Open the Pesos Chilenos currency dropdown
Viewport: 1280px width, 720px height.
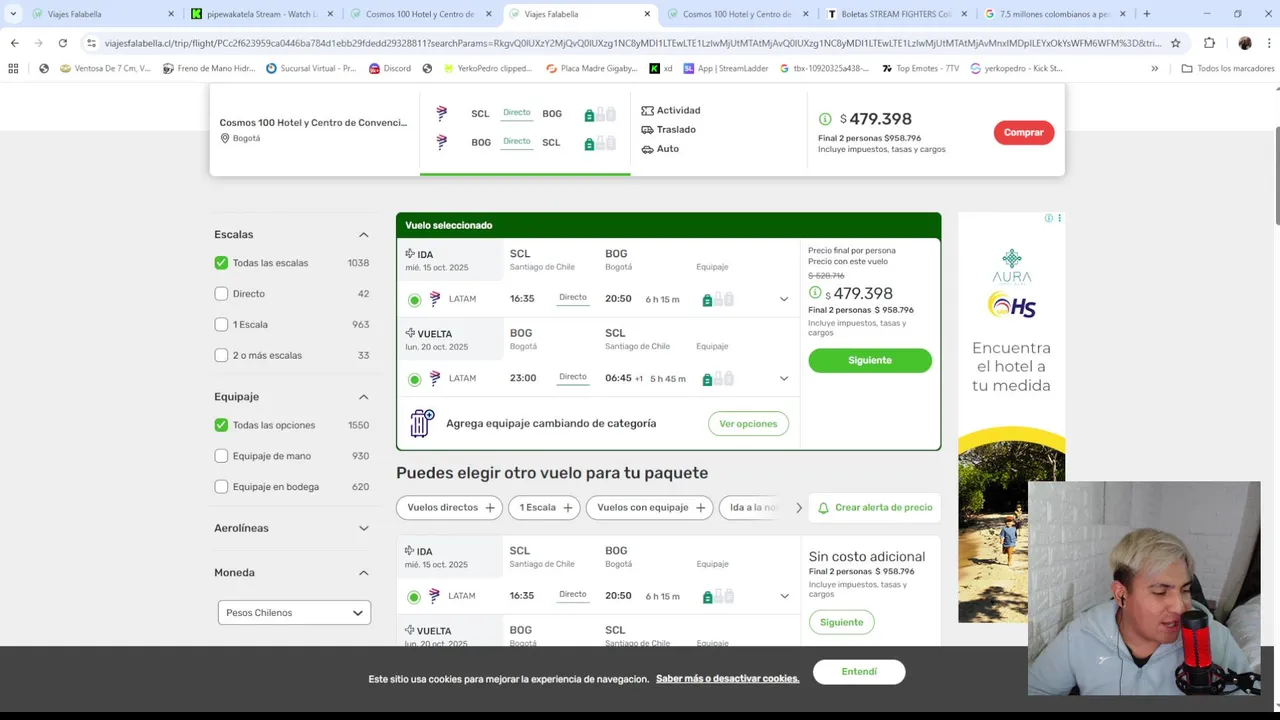click(x=294, y=612)
